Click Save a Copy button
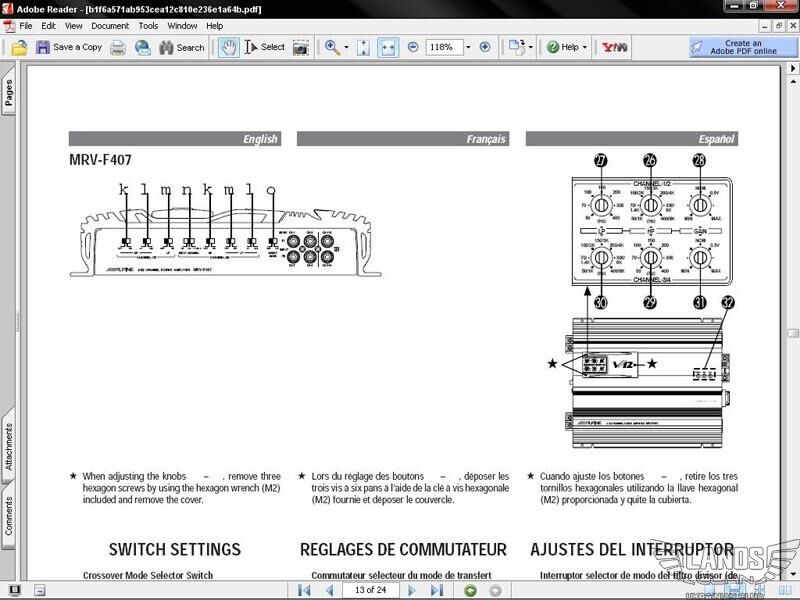This screenshot has height=600, width=800. (69, 47)
